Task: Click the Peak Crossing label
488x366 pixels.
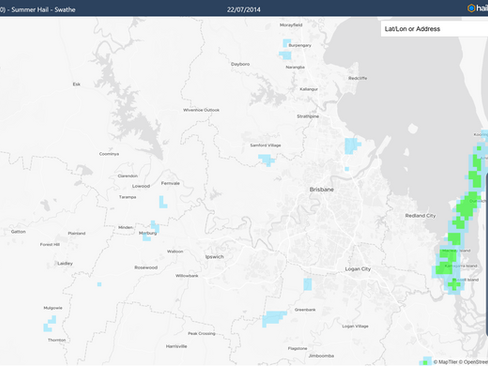Action: point(202,333)
